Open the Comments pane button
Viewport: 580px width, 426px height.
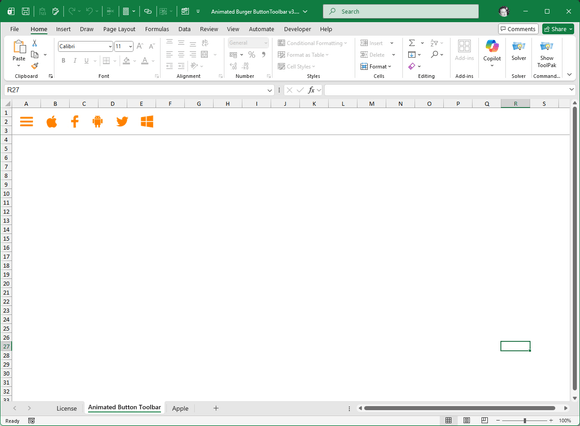(518, 29)
